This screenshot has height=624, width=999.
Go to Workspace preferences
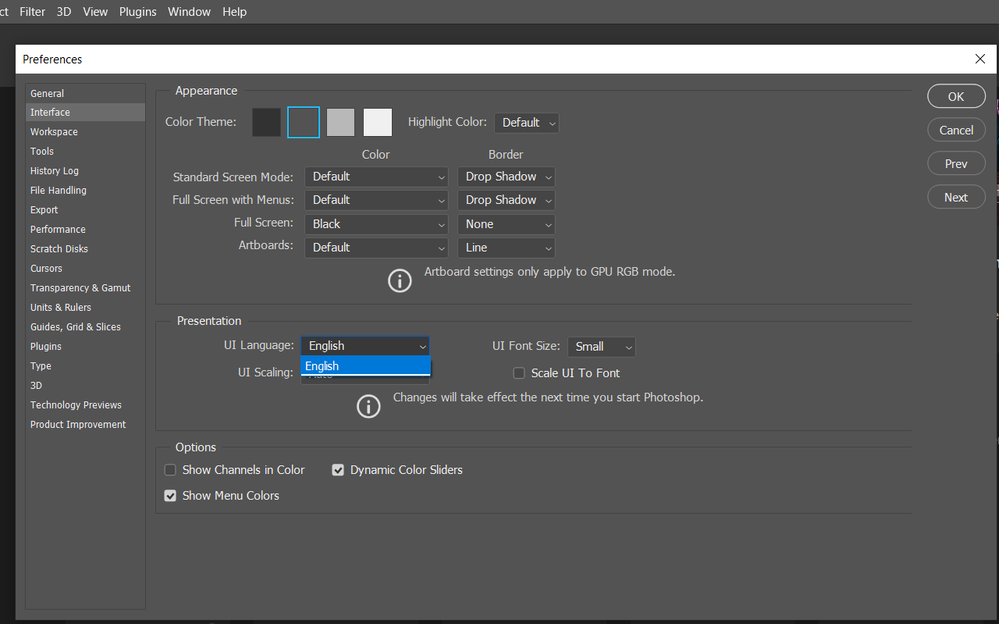tap(85, 132)
